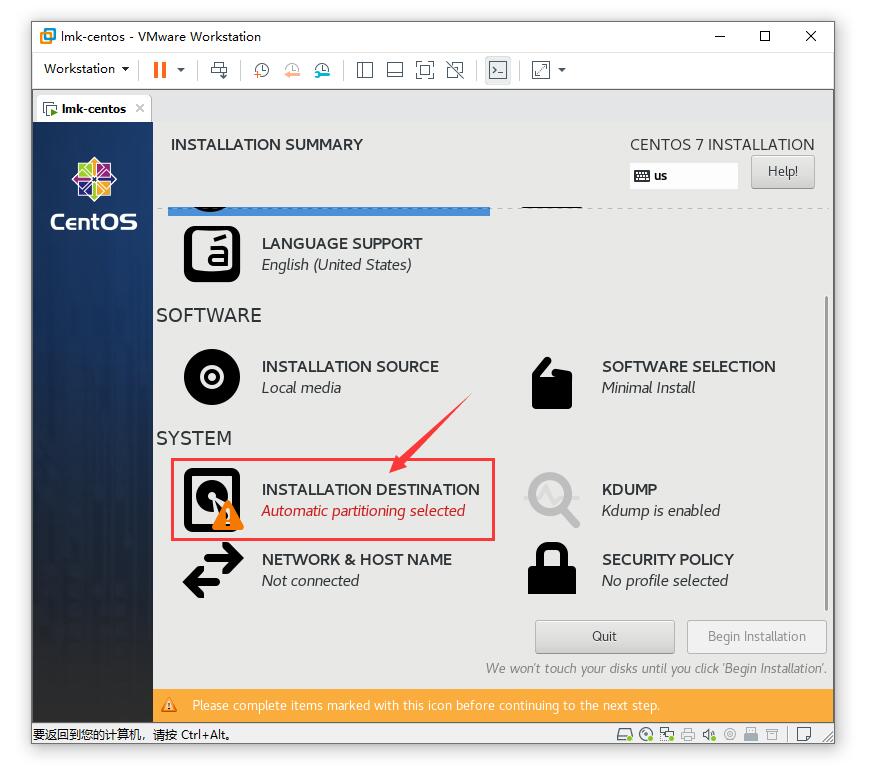869x775 pixels.
Task: Click the warning triangle in orange banner
Action: [169, 705]
